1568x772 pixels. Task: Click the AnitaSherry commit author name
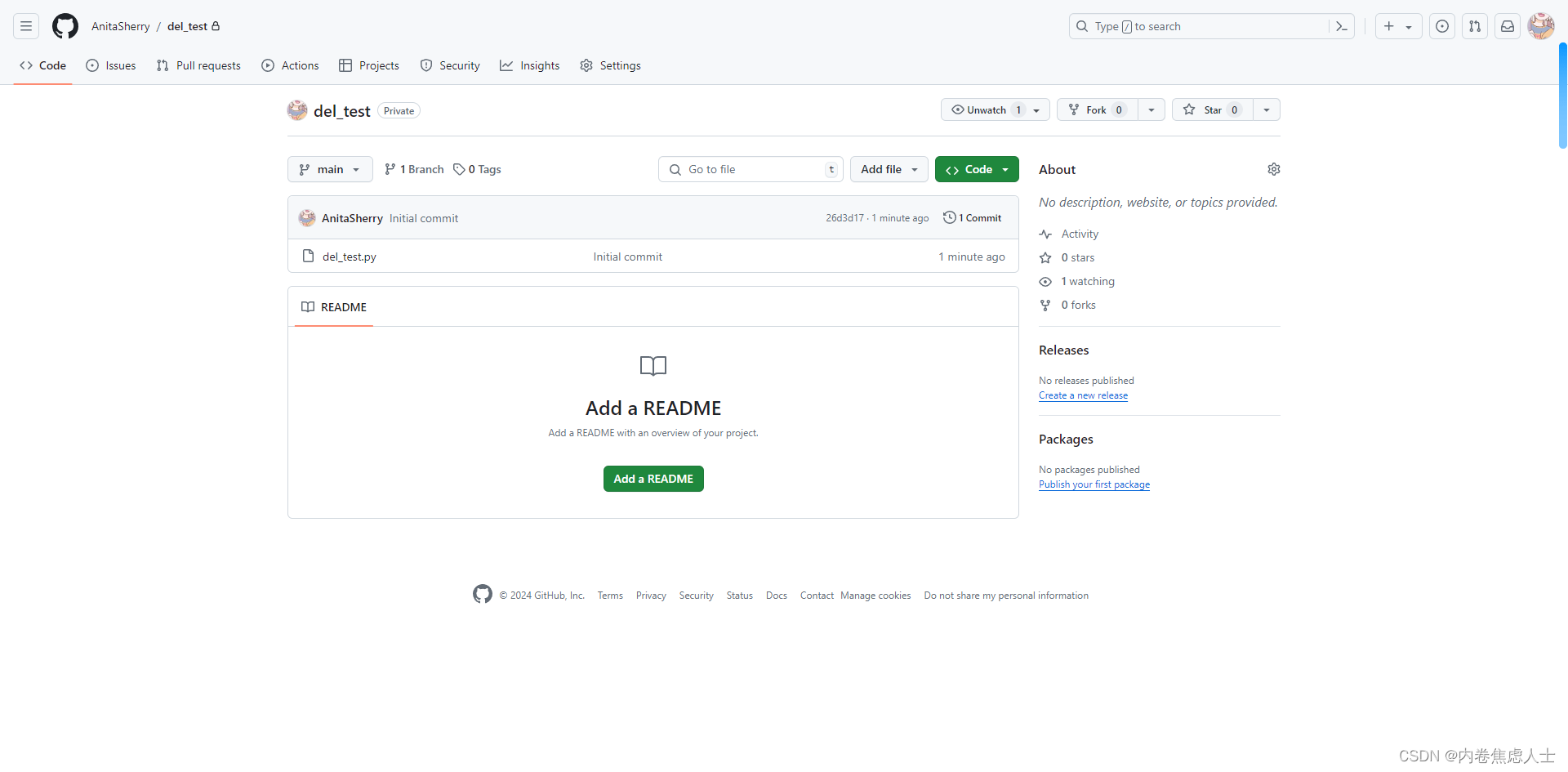tap(352, 218)
